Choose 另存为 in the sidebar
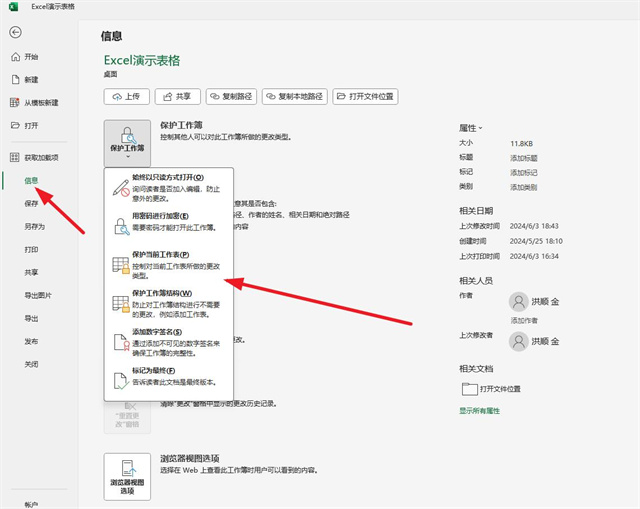Viewport: 640px width, 509px height. tap(35, 226)
